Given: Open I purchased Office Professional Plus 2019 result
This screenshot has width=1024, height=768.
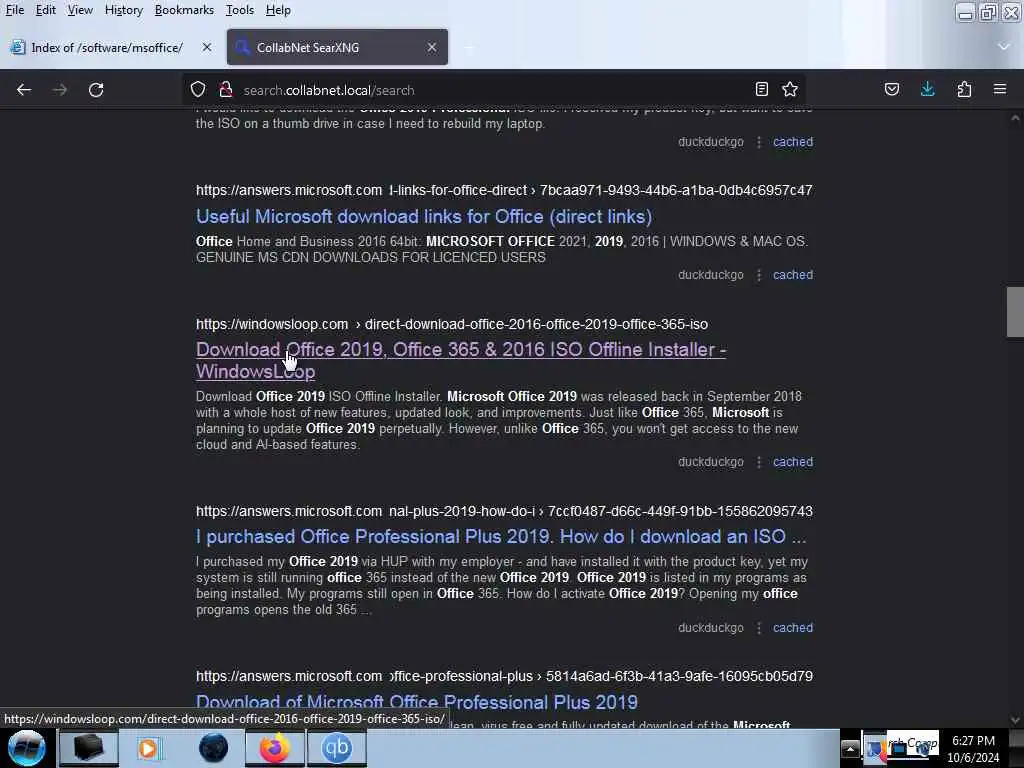Looking at the screenshot, I should [501, 536].
